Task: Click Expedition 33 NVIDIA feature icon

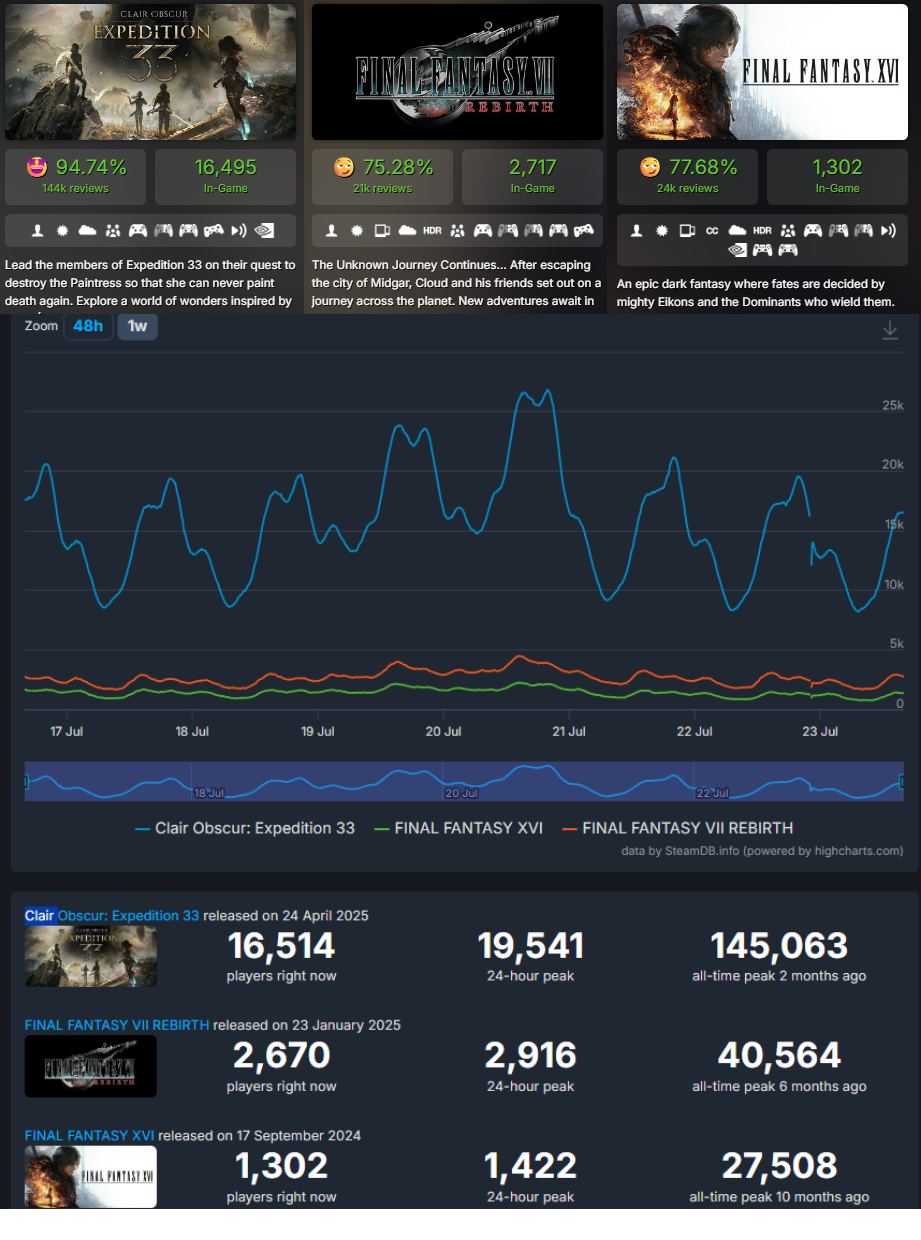Action: point(263,231)
